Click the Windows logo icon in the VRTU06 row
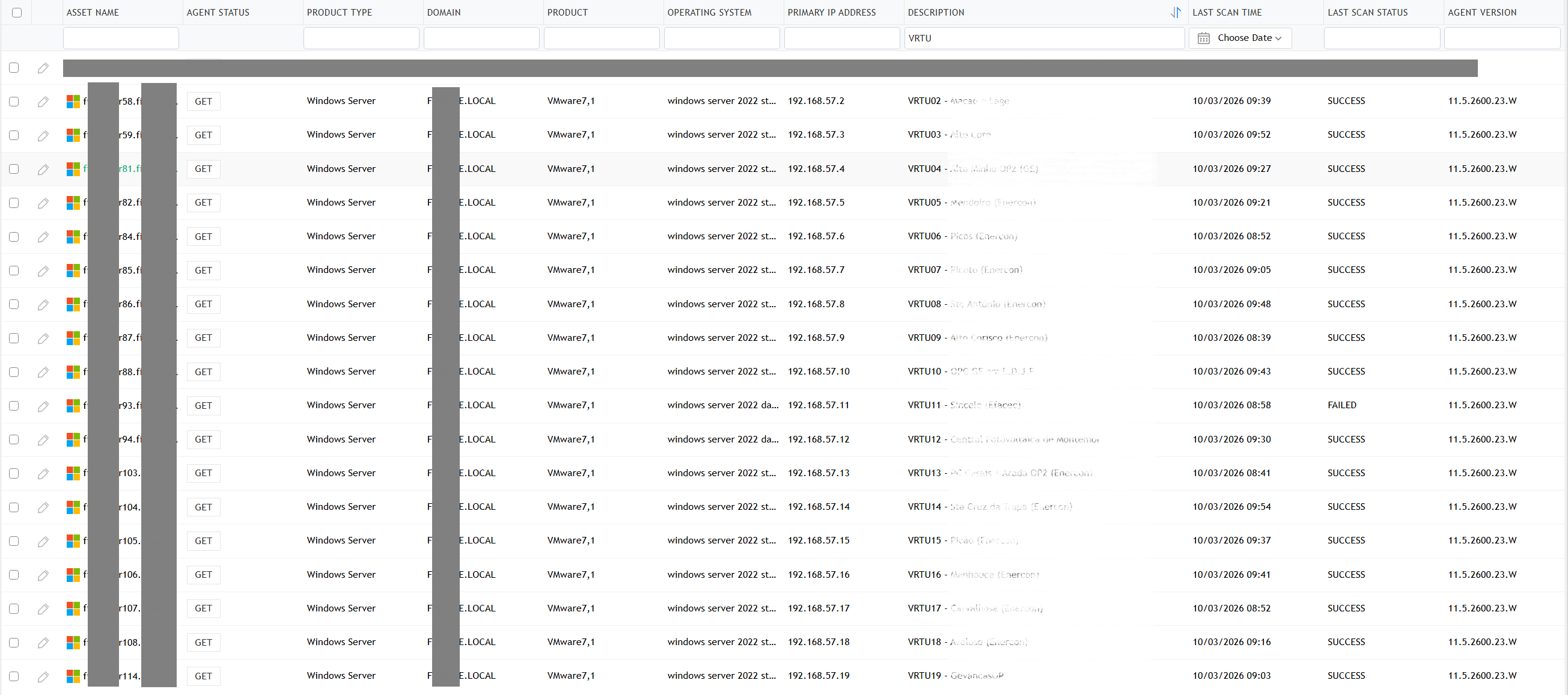1568x695 pixels. tap(73, 236)
